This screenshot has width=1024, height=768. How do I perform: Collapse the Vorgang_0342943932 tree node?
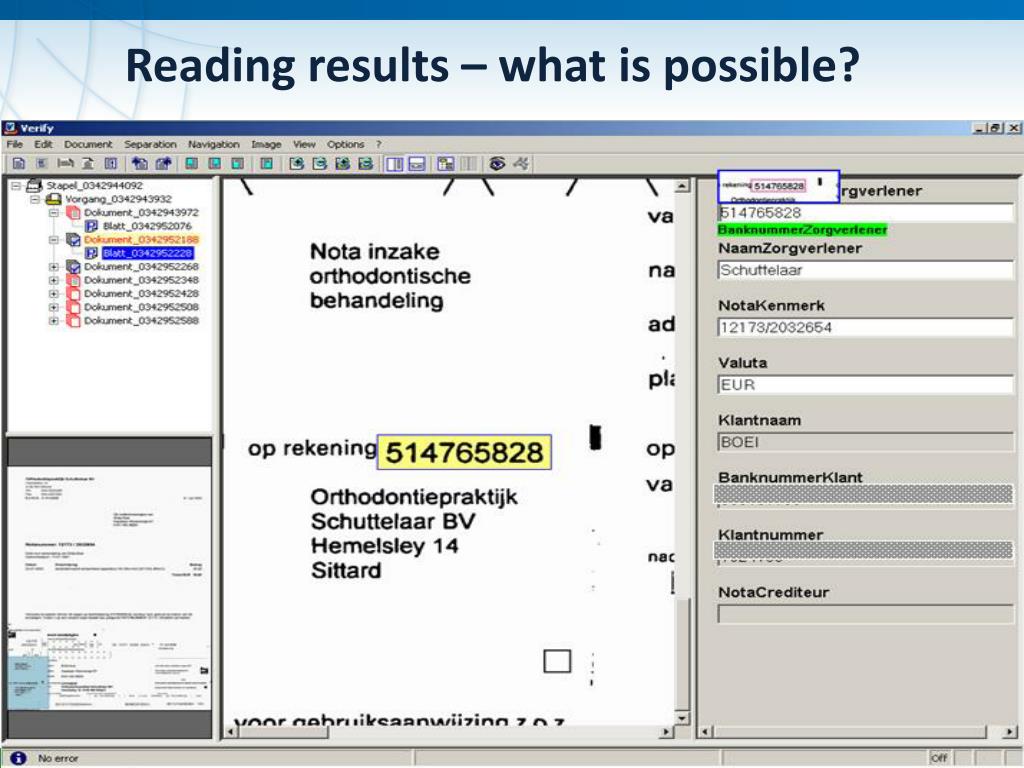[35, 199]
